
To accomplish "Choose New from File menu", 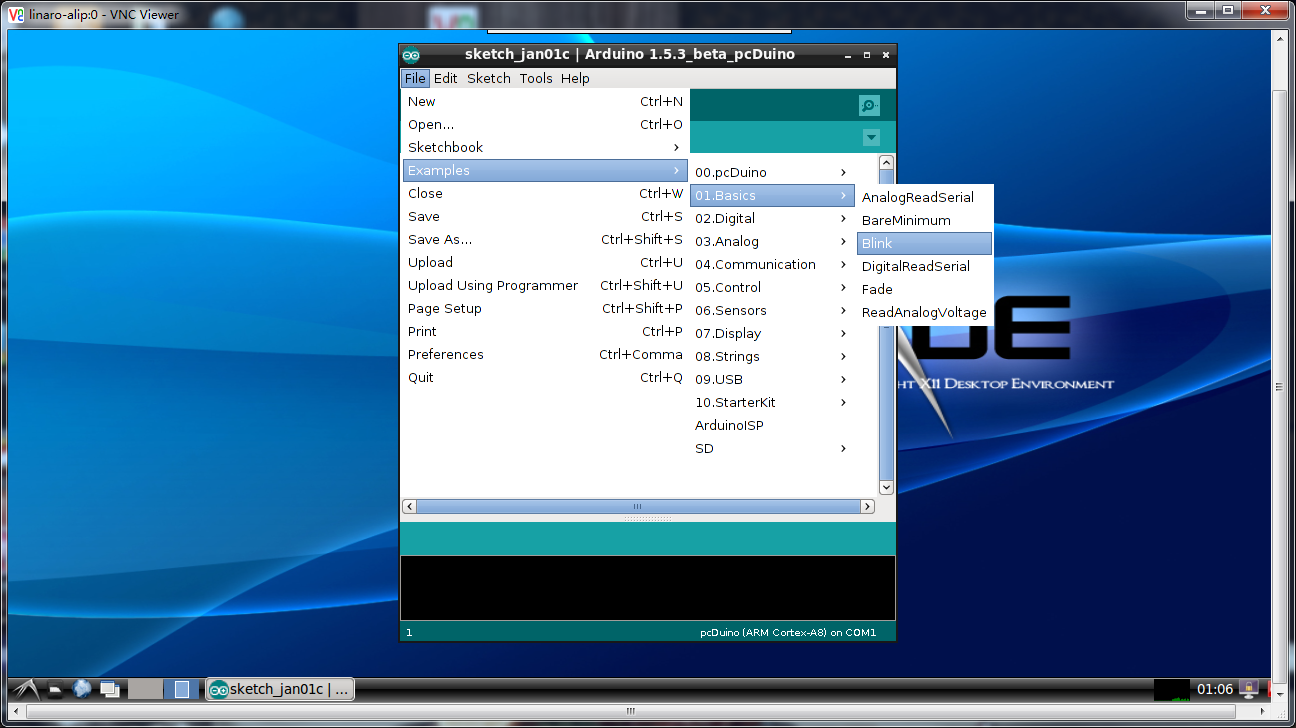I will coord(546,101).
